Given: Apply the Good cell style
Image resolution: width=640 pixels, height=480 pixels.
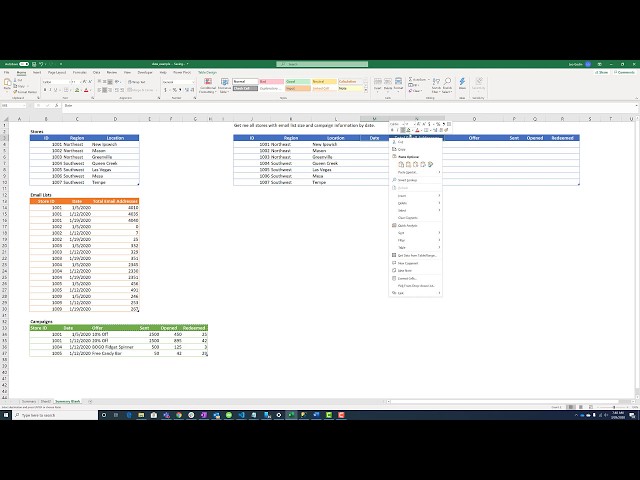Looking at the screenshot, I should click(x=298, y=82).
